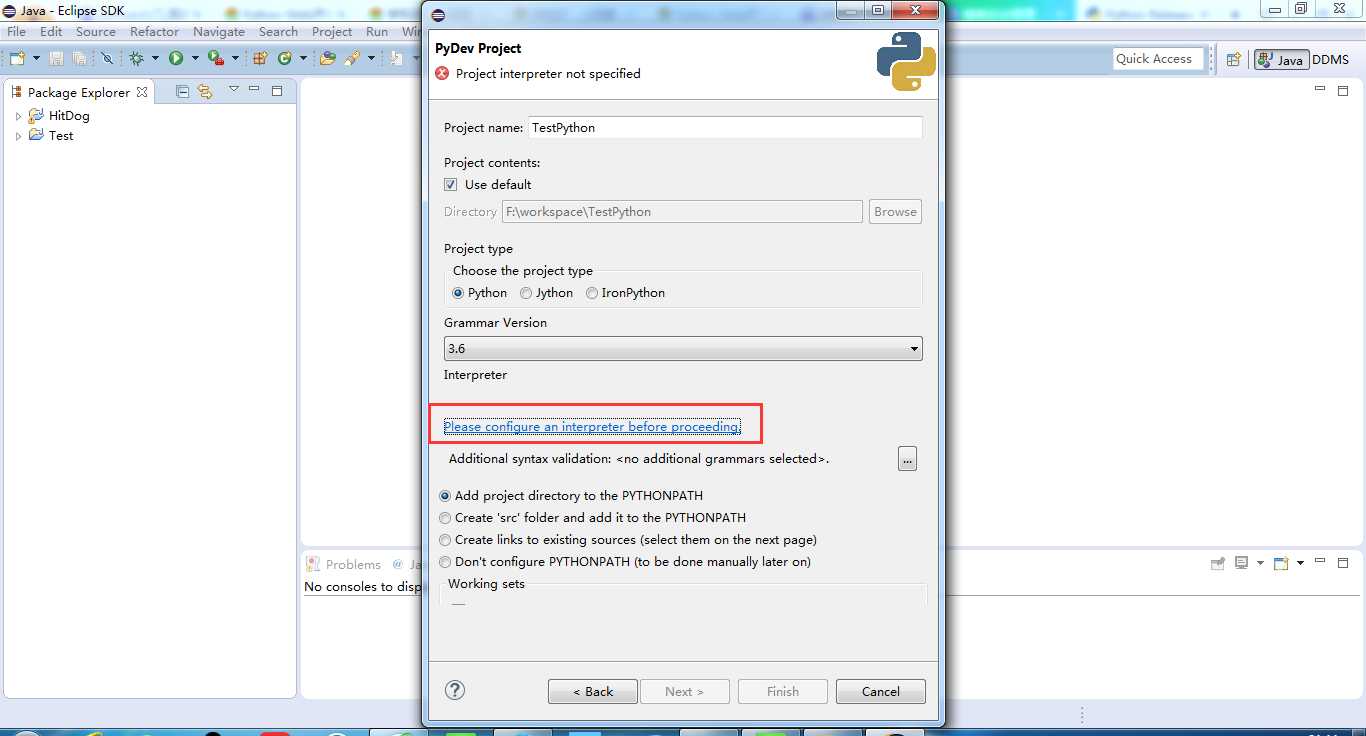Click the Display Selected Console icon

tap(1241, 563)
